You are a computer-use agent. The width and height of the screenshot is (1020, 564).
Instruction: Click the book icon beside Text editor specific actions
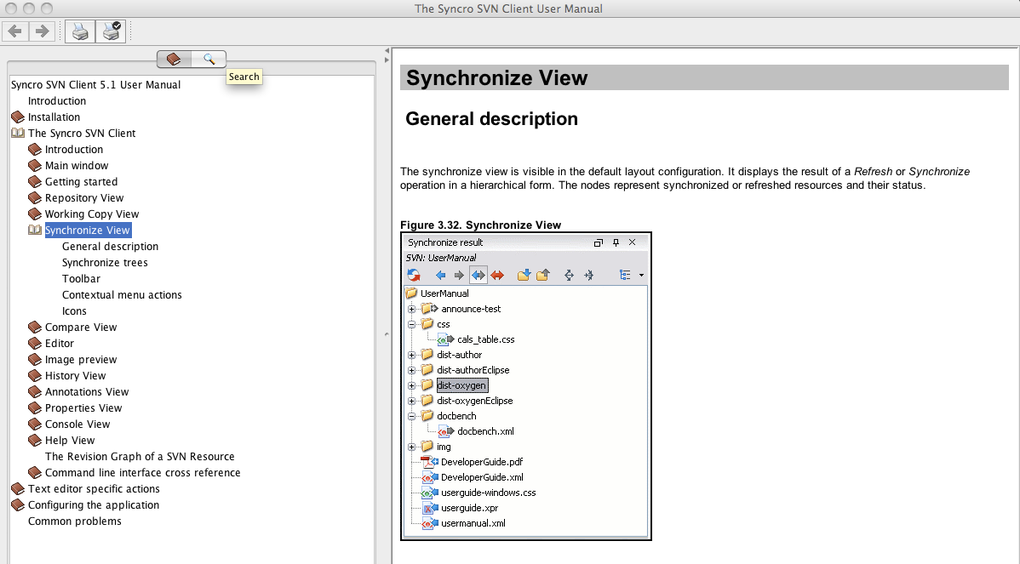pyautogui.click(x=18, y=489)
